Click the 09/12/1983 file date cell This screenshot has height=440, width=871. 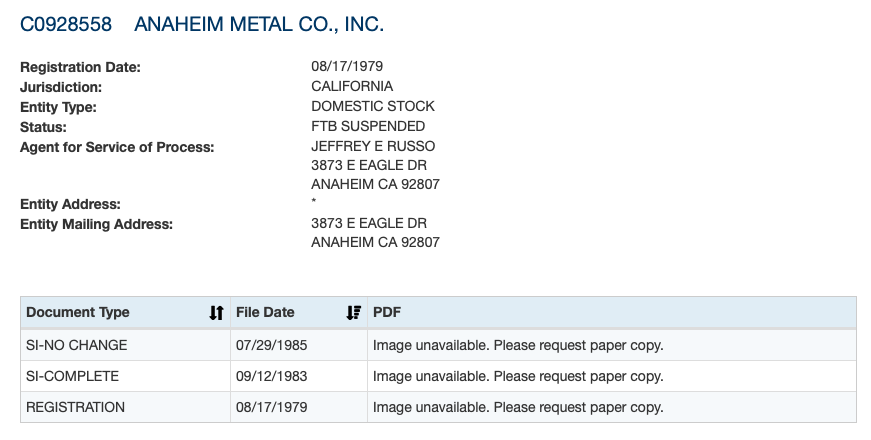[x=271, y=376]
